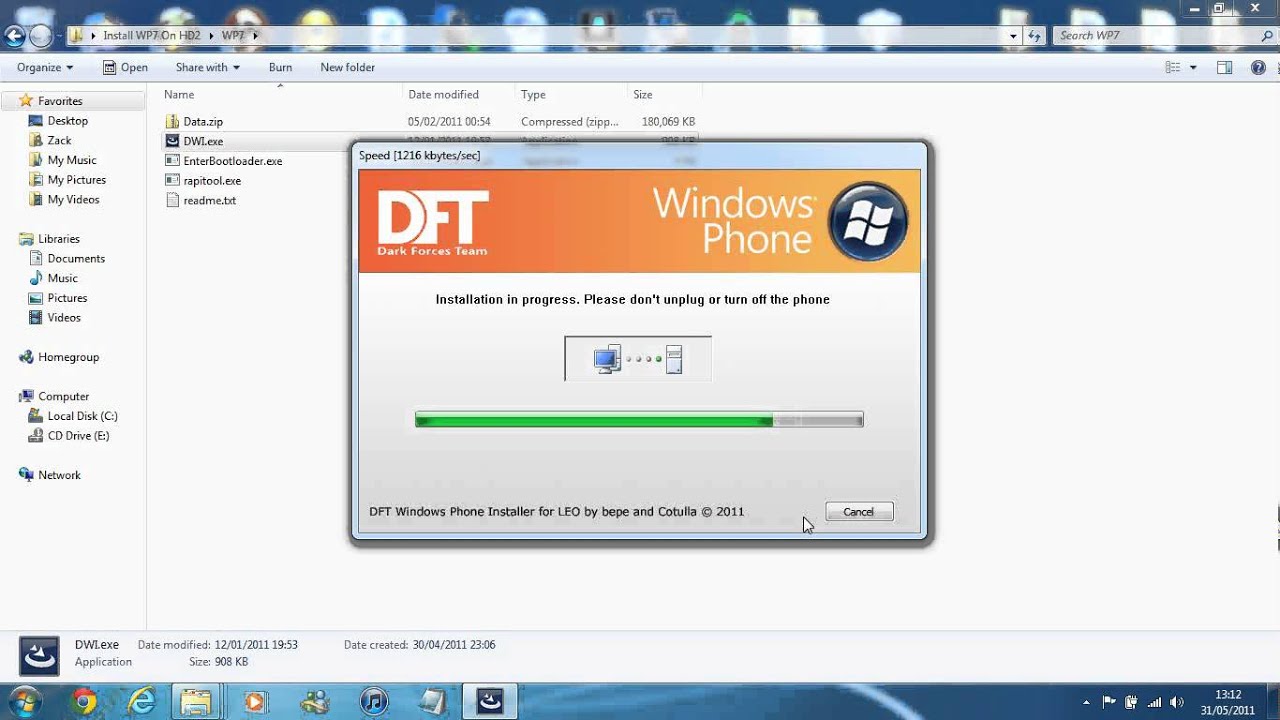Open My Videos under Favorites
1280x720 pixels.
pyautogui.click(x=74, y=200)
